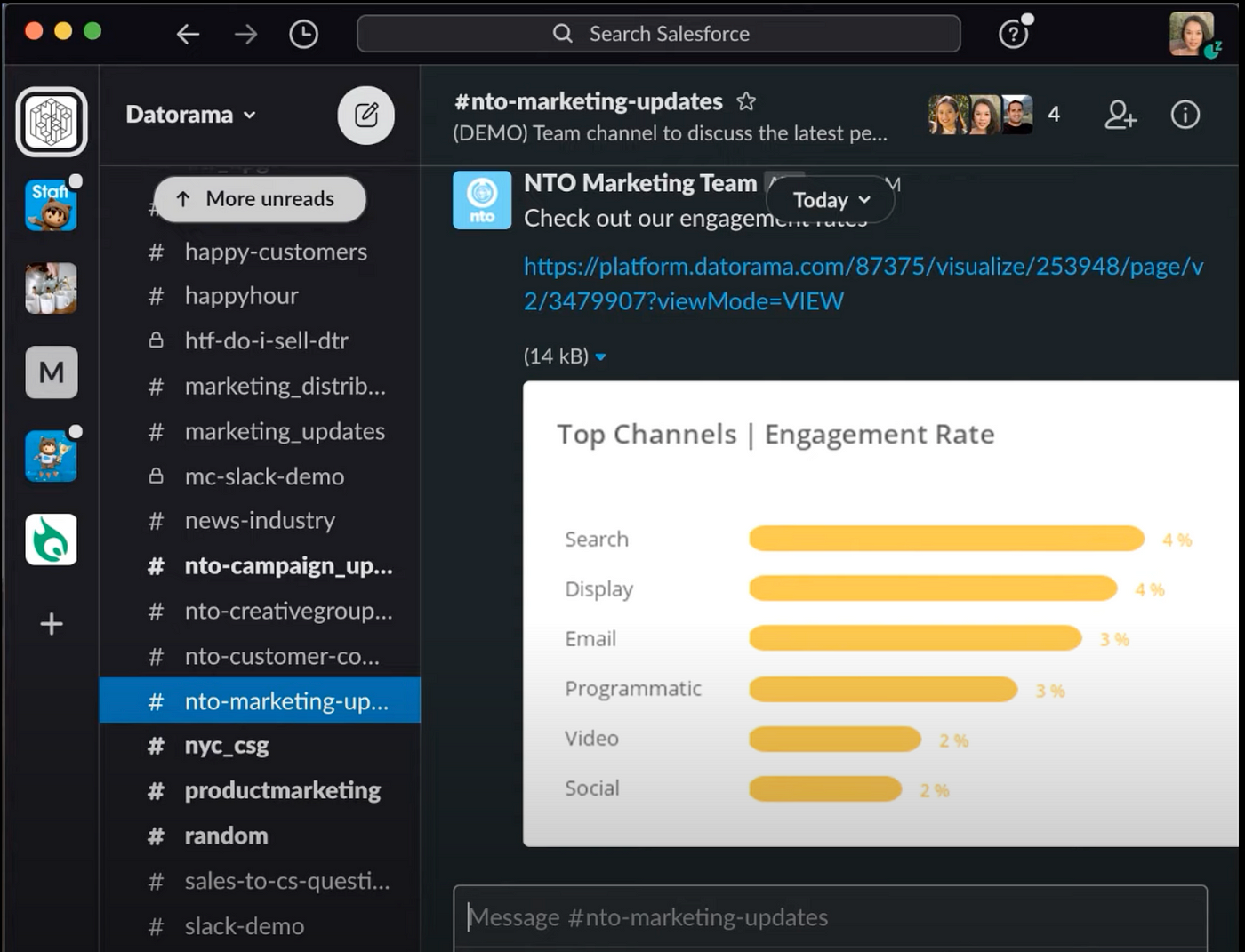
Task: Open private channel mc-slack-demo
Action: (260, 476)
